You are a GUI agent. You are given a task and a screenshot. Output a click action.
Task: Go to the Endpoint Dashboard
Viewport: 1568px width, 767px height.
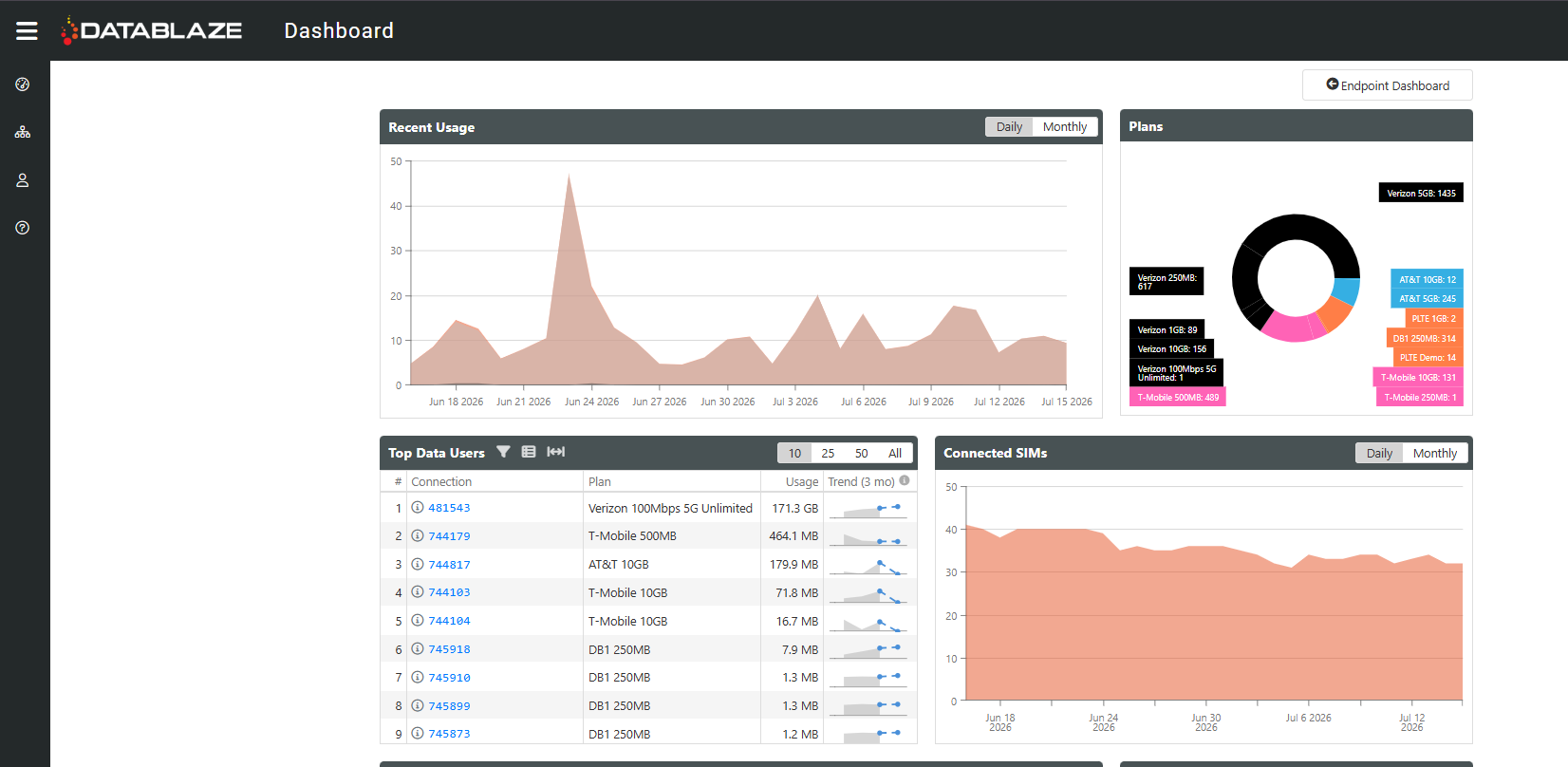pyautogui.click(x=1388, y=85)
